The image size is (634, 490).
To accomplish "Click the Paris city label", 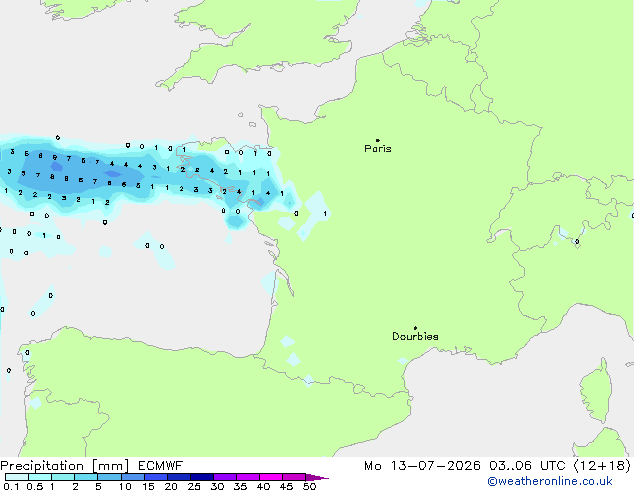I will click(x=378, y=148).
